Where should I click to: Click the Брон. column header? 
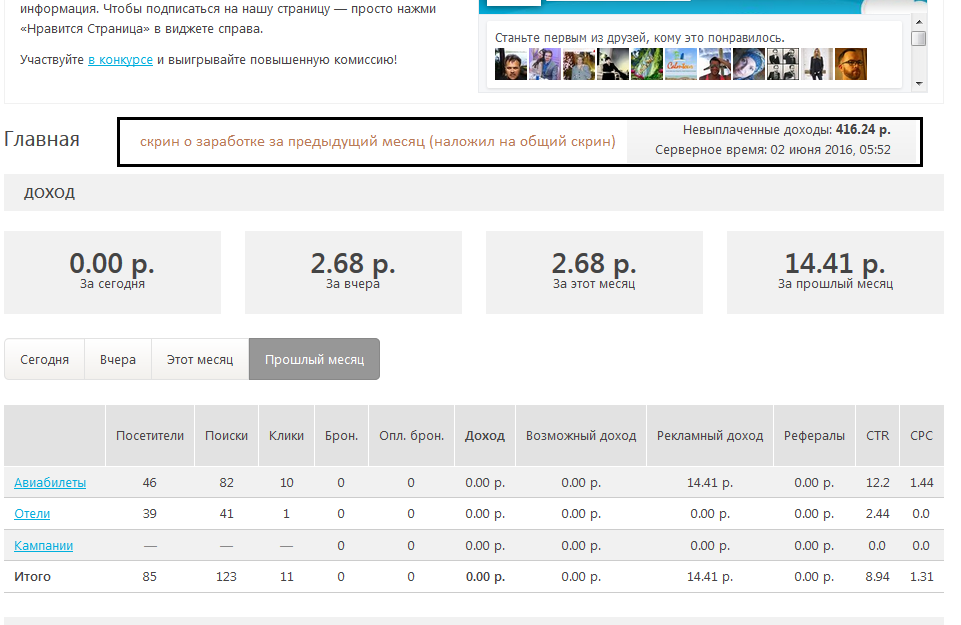(341, 436)
